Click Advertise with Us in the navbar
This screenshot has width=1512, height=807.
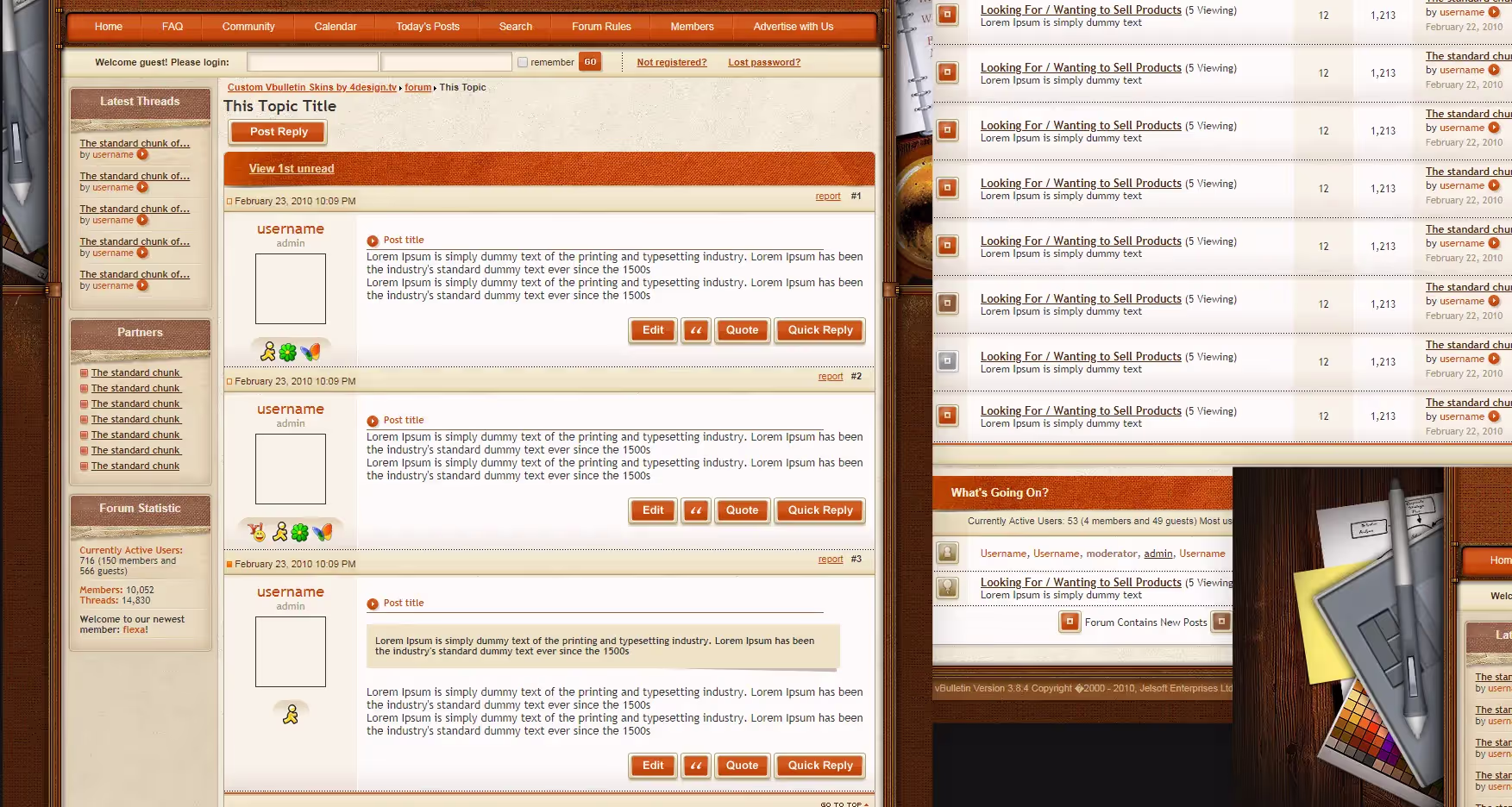[794, 27]
